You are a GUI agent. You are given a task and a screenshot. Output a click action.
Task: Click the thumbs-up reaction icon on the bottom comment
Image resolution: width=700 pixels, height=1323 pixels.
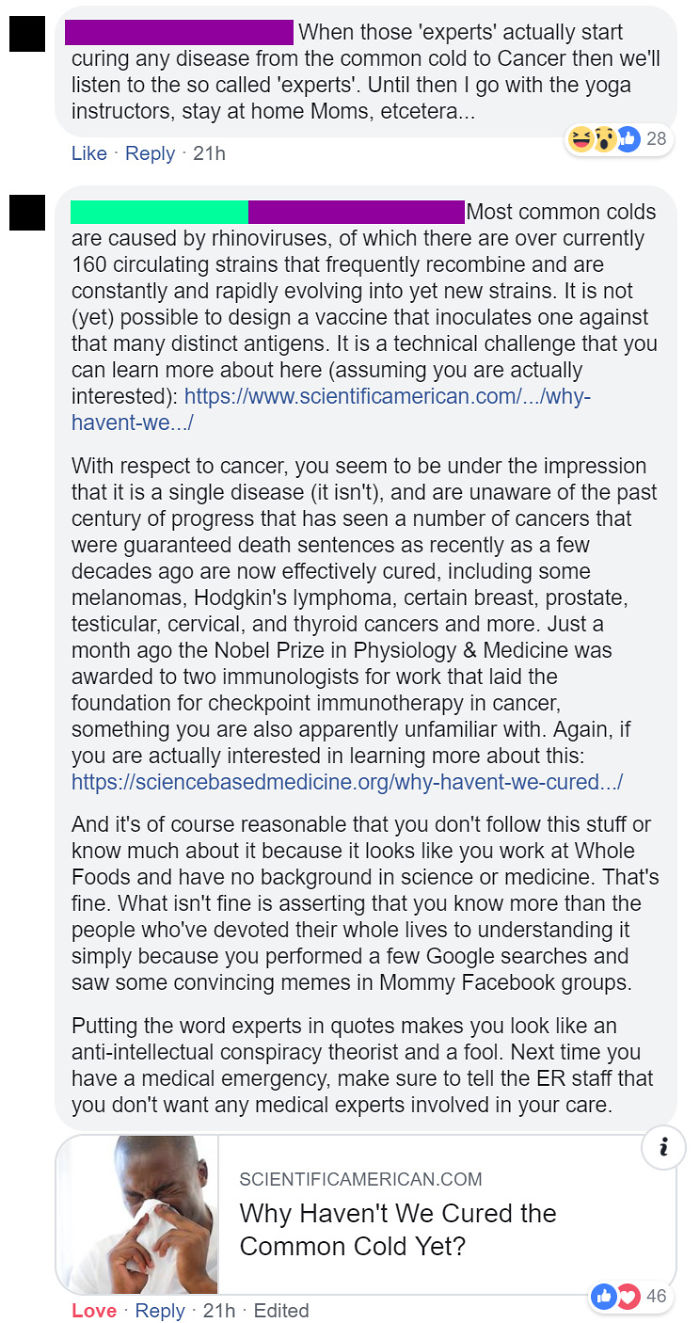pyautogui.click(x=606, y=1296)
